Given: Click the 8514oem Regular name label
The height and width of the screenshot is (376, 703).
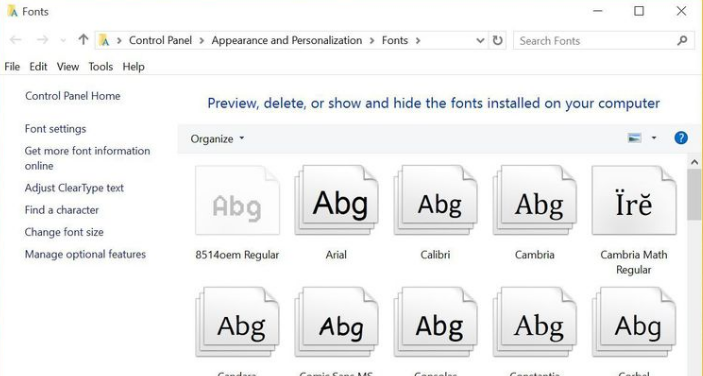Looking at the screenshot, I should pos(237,255).
